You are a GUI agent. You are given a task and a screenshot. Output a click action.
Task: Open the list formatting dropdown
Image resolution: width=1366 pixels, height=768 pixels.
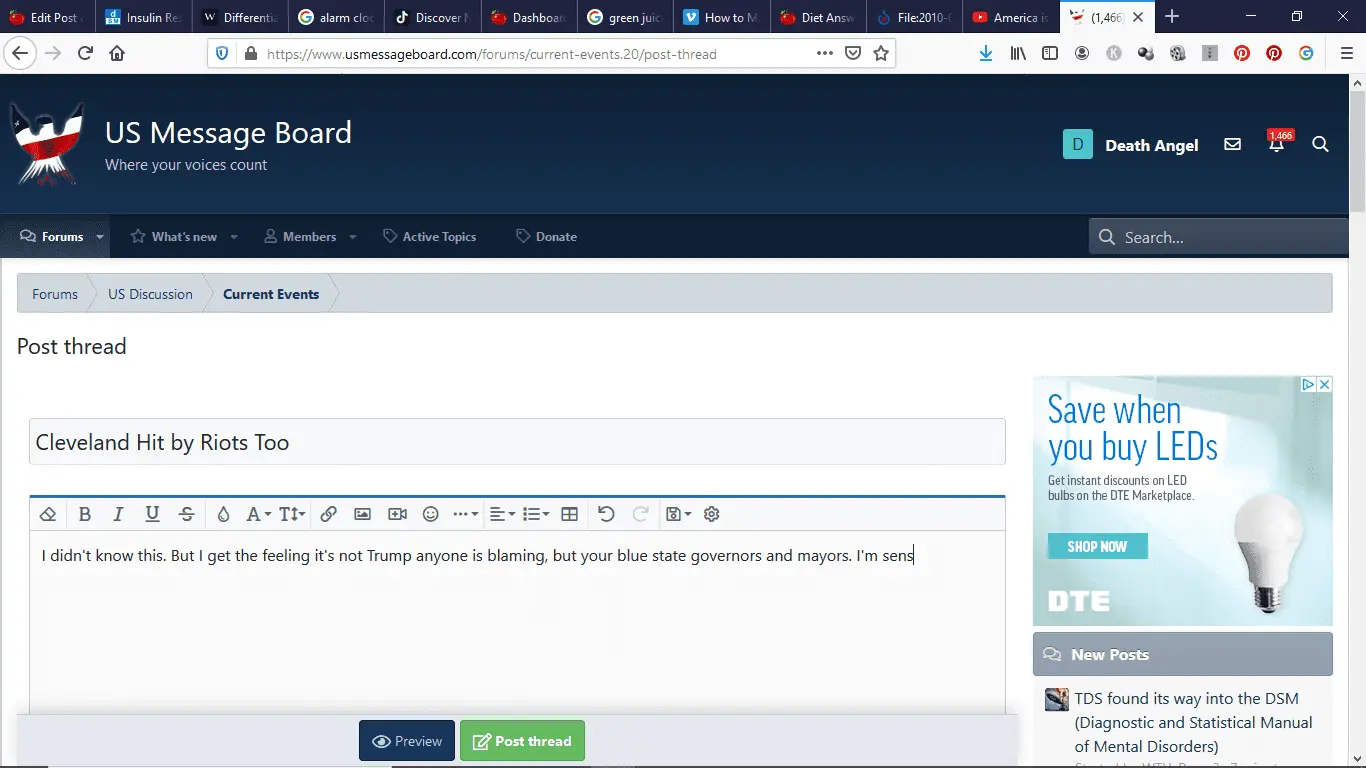(536, 514)
